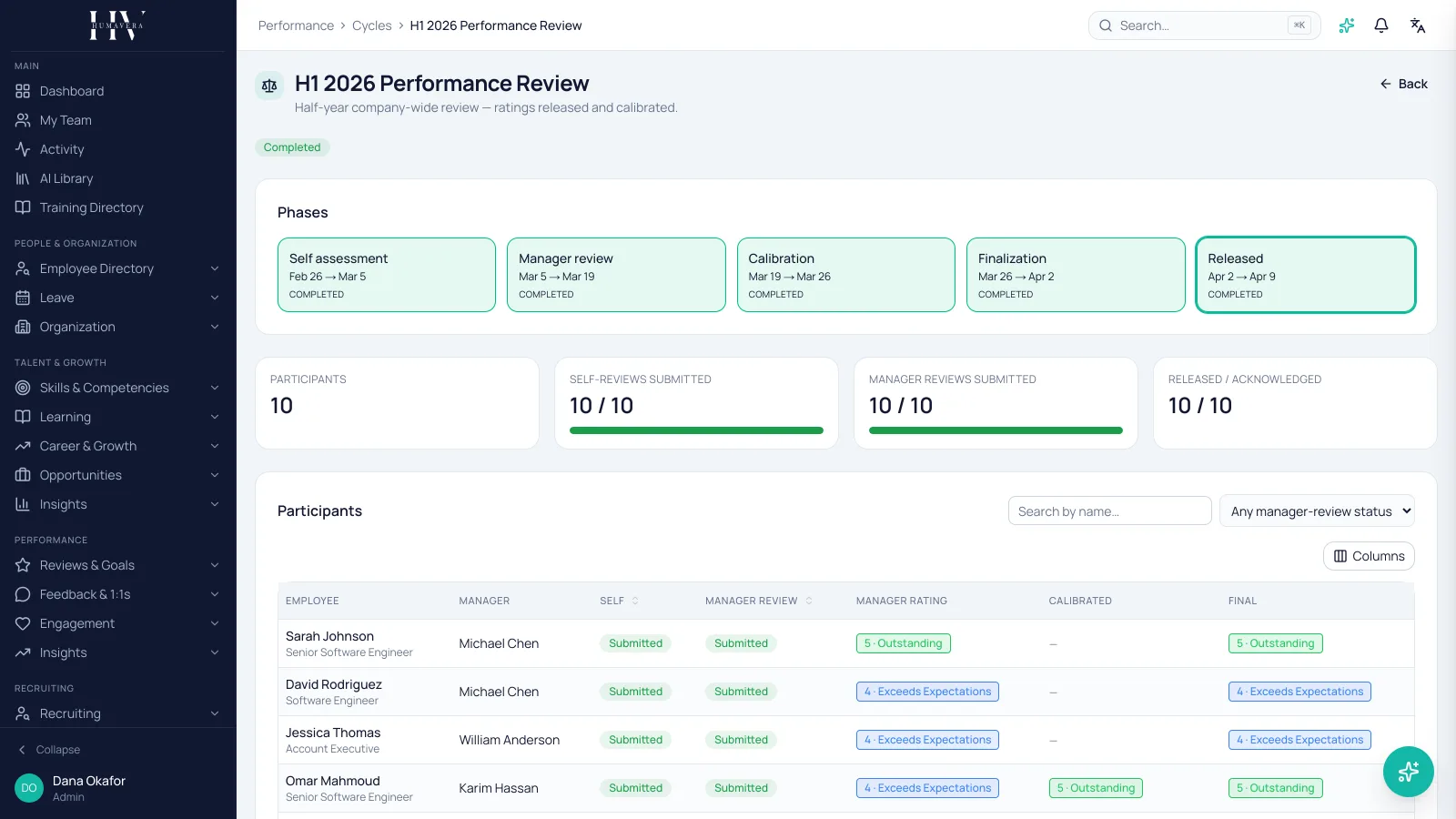Expand Organization submenu chevron
Screen dimensions: 1456x819
coord(215,327)
